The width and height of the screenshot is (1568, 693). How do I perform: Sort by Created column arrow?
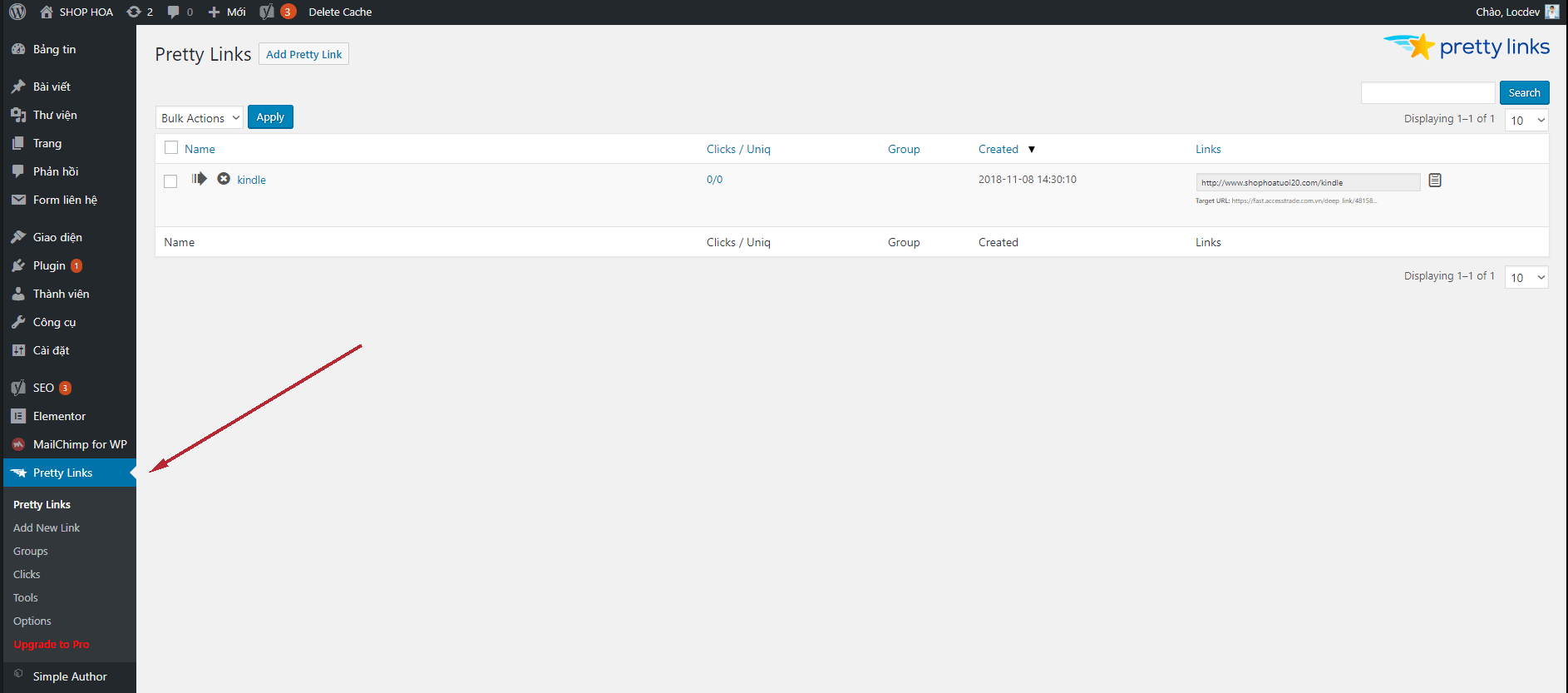pos(1032,149)
